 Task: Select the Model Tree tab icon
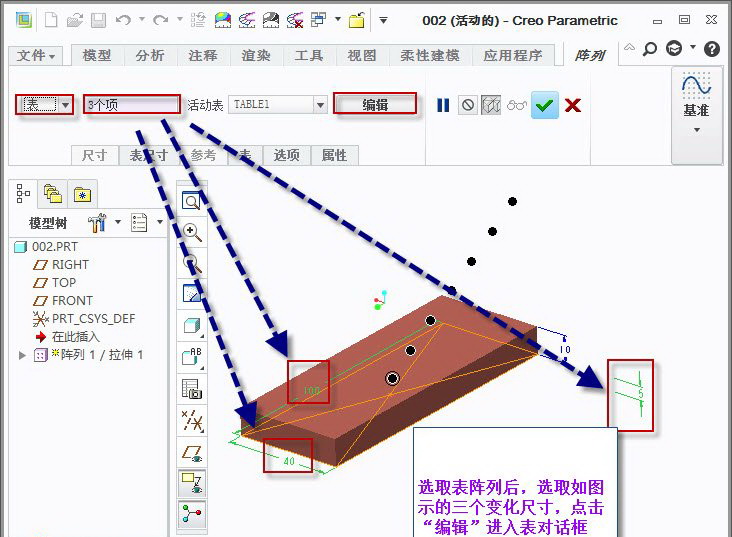pos(23,193)
